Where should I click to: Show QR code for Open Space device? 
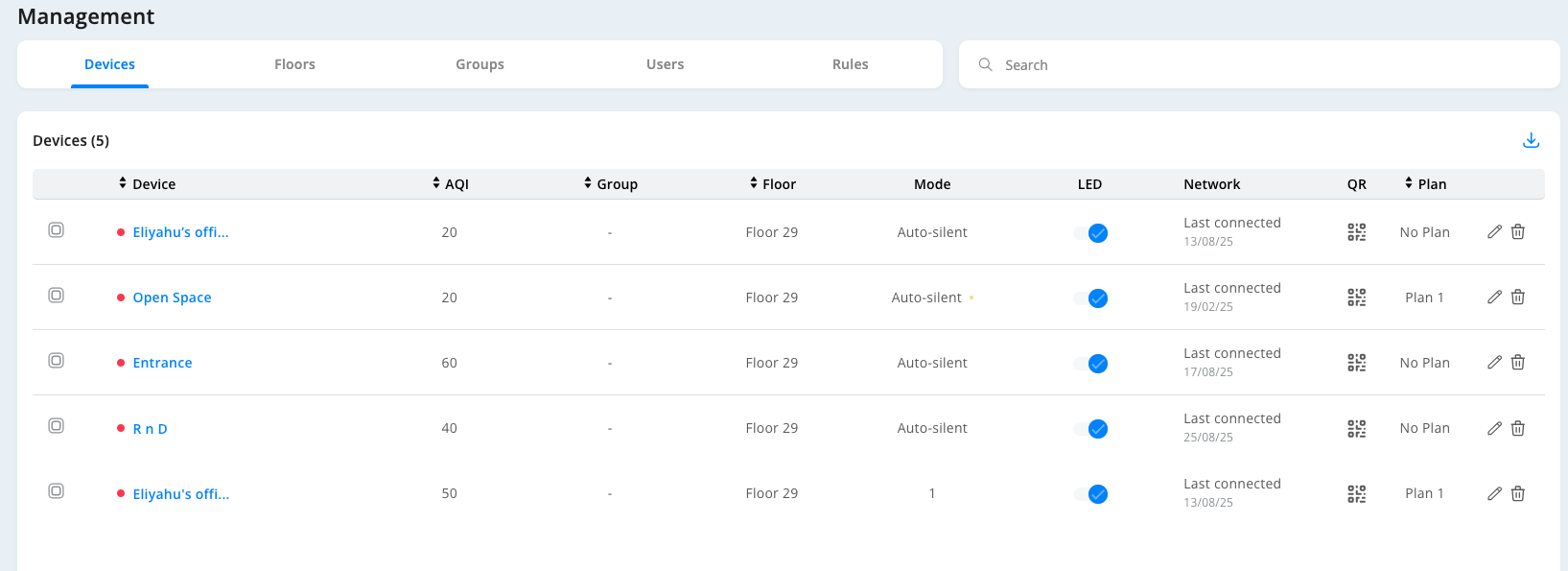[1356, 297]
